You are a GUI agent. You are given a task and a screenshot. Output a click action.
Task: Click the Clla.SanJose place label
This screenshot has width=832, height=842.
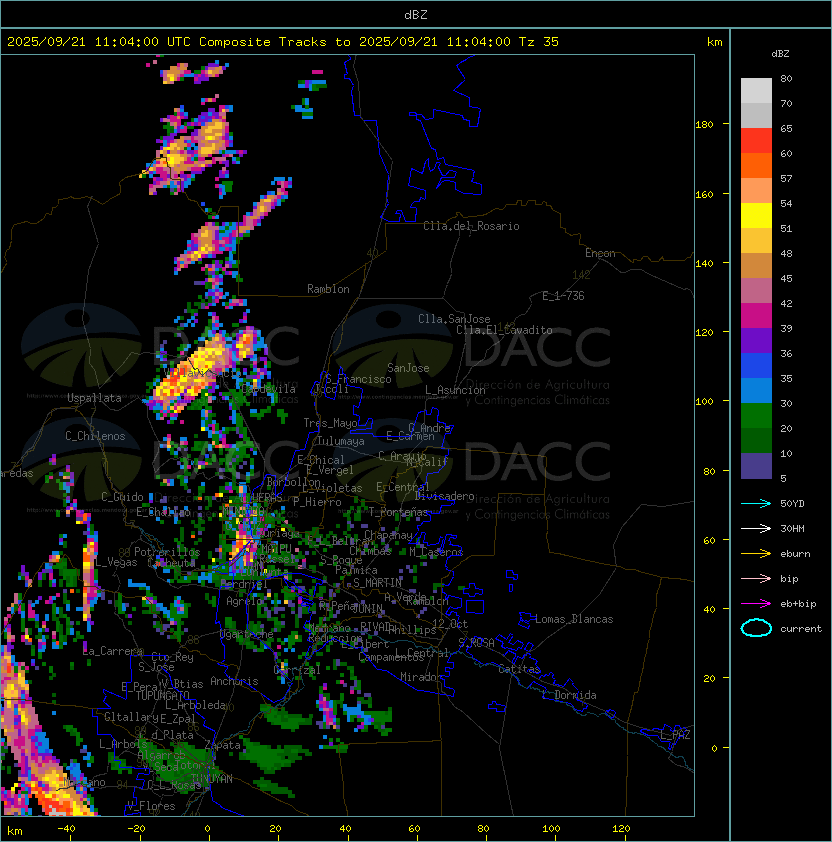(454, 319)
